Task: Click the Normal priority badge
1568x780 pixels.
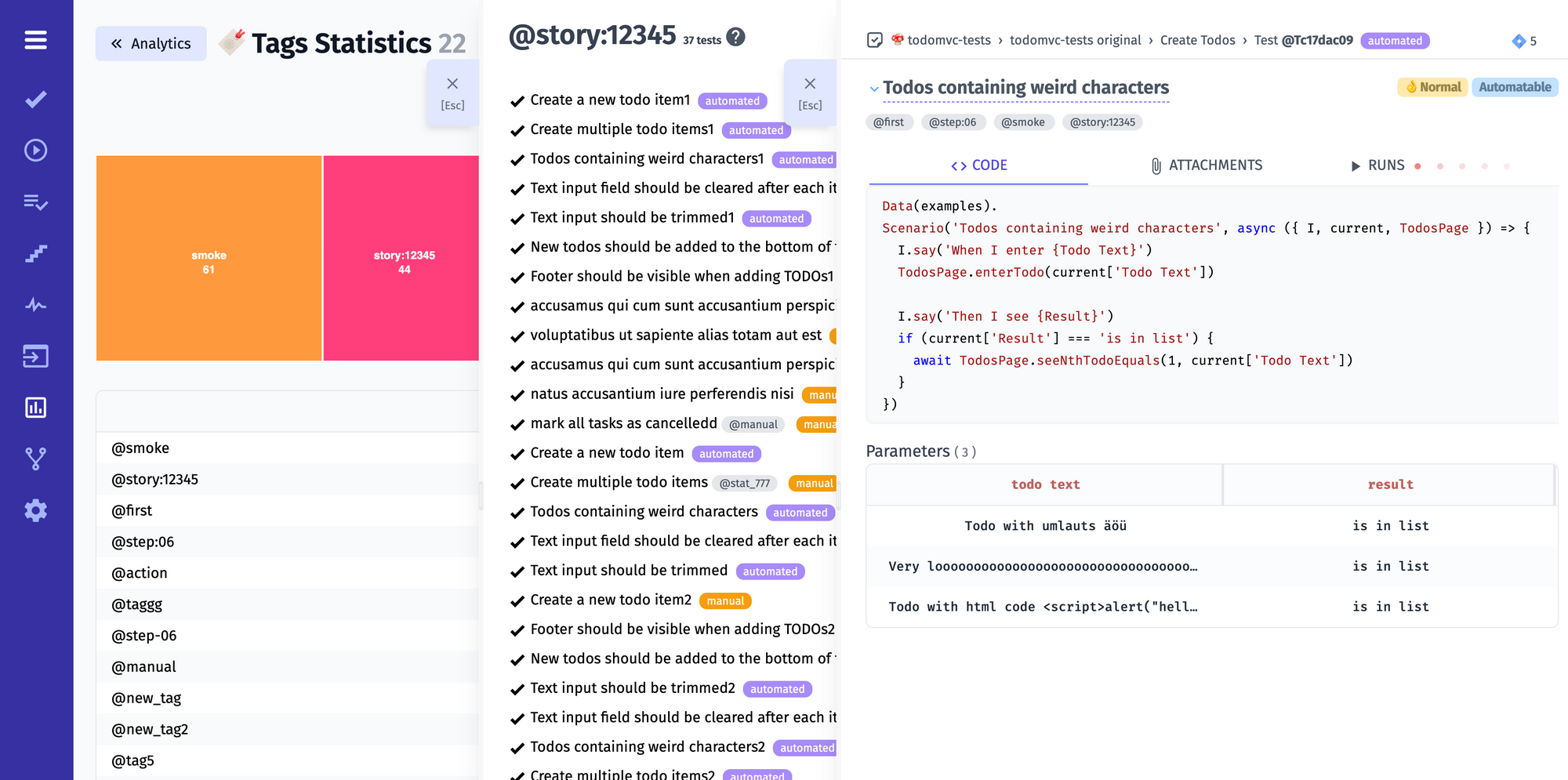Action: 1432,87
